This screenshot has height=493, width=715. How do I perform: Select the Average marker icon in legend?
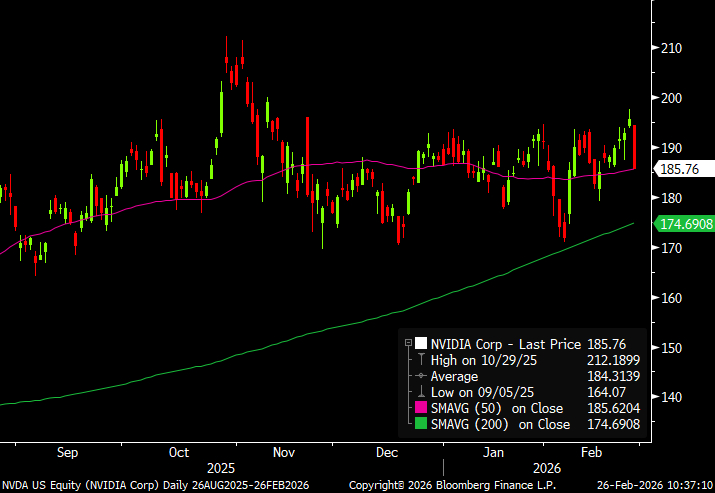422,375
